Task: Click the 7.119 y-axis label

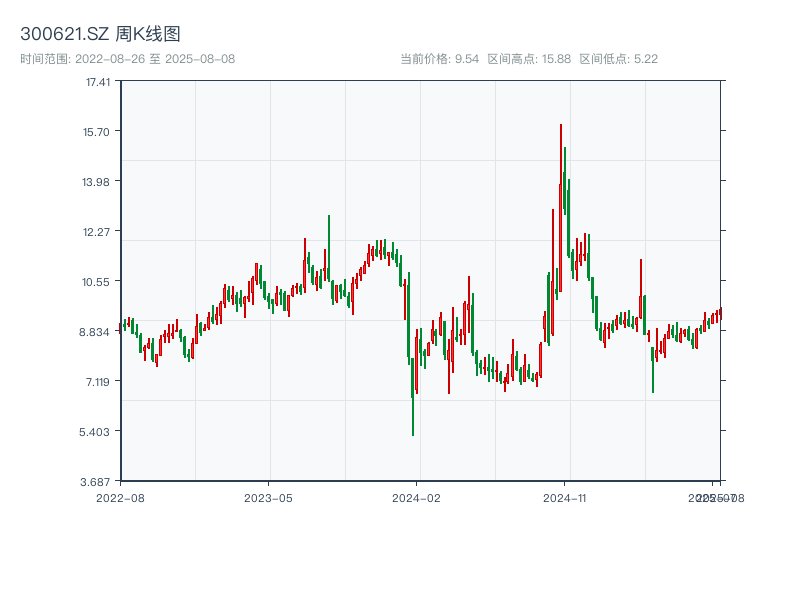Action: pos(97,381)
